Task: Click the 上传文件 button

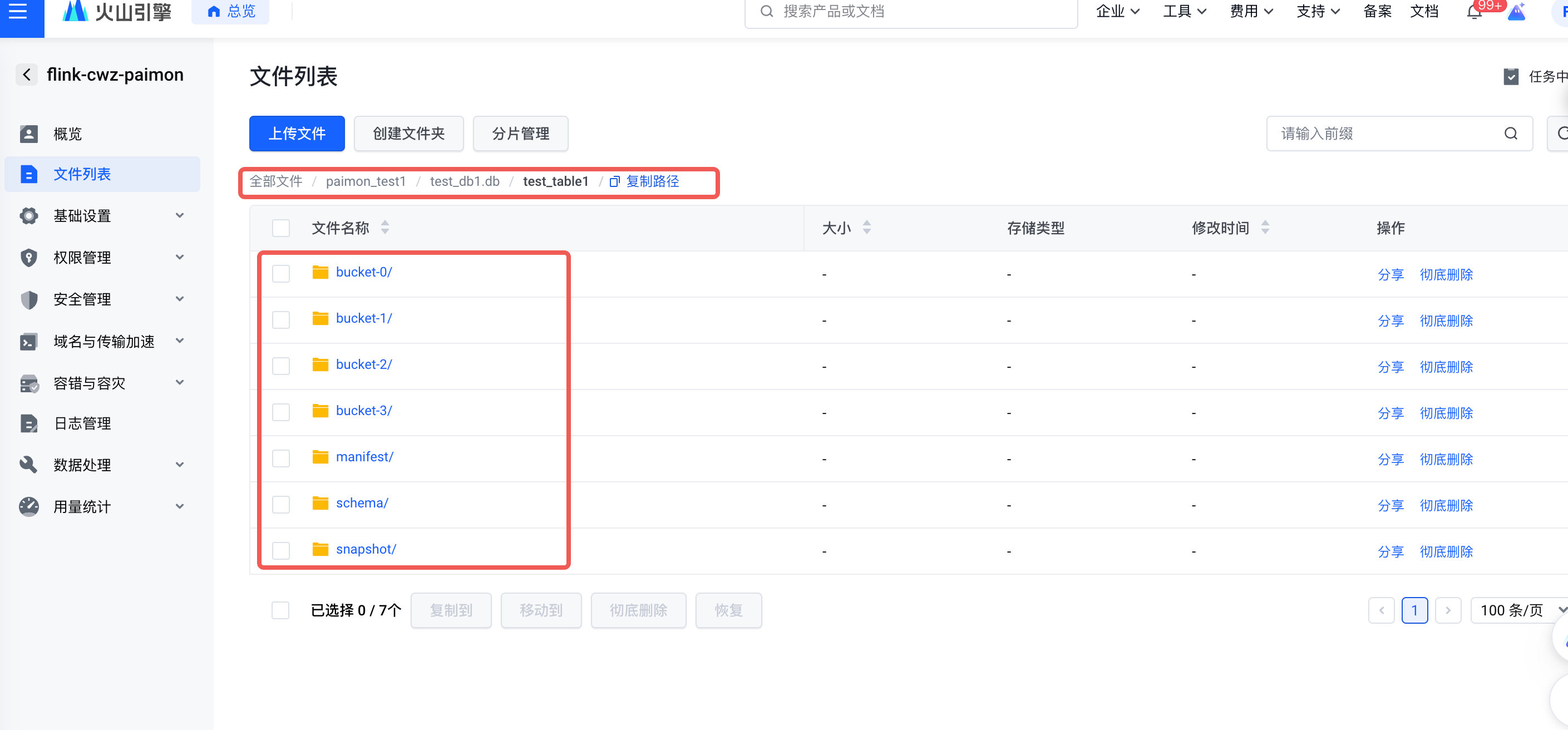Action: (297, 134)
